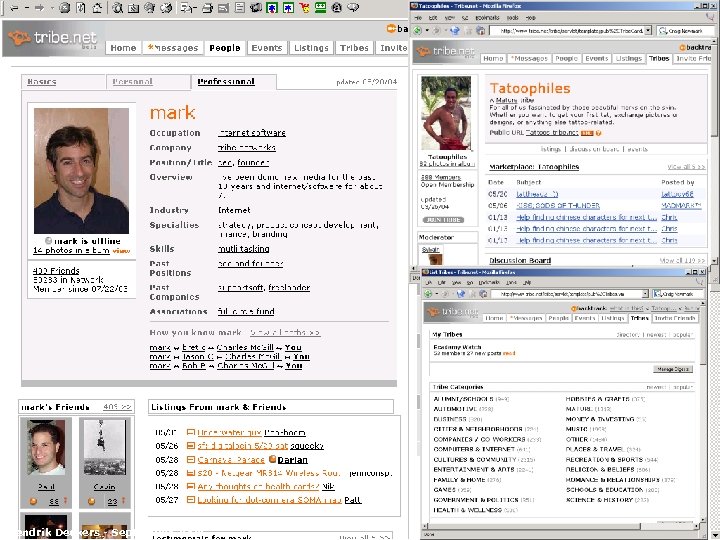
Task: Open the Home tab on mark's profile page
Action: [x=123, y=48]
